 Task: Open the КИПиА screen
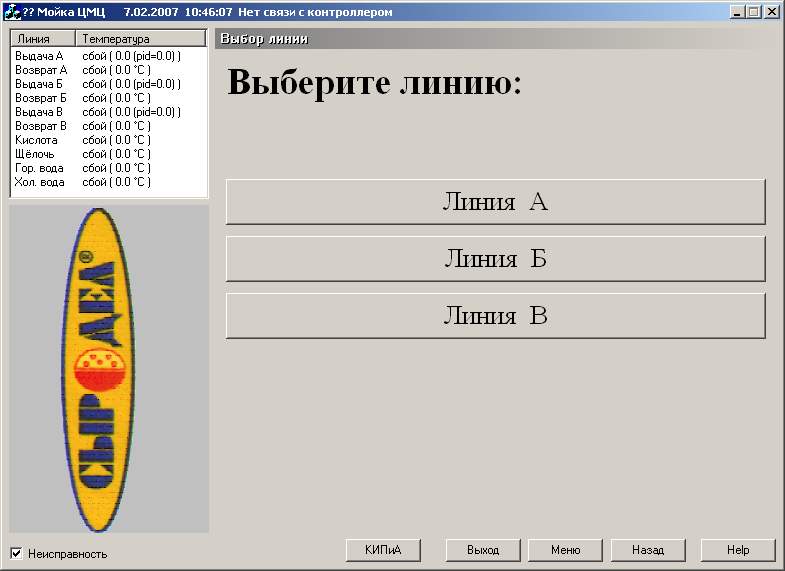coord(383,550)
